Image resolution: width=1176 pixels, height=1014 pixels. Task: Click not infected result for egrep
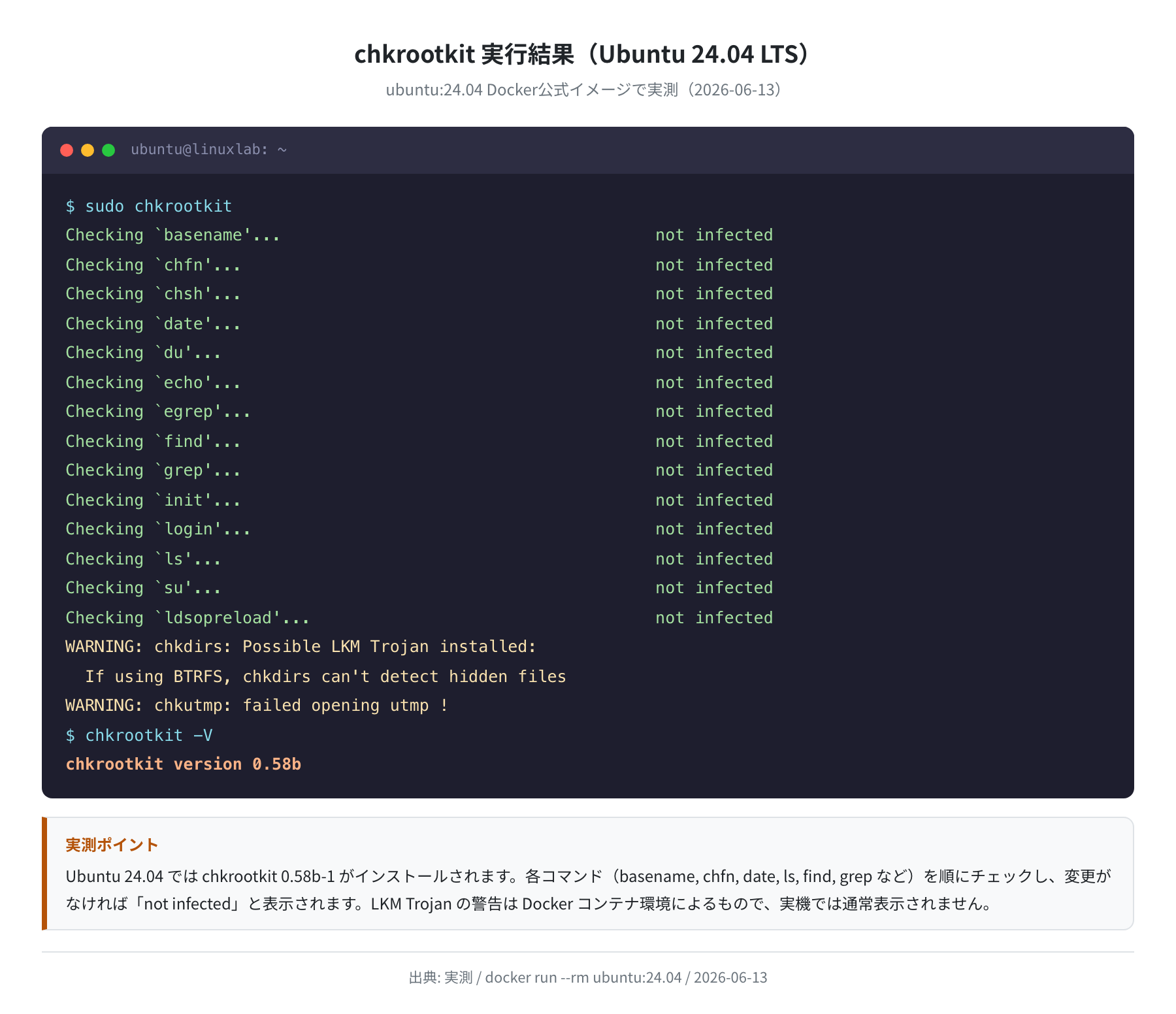point(714,412)
